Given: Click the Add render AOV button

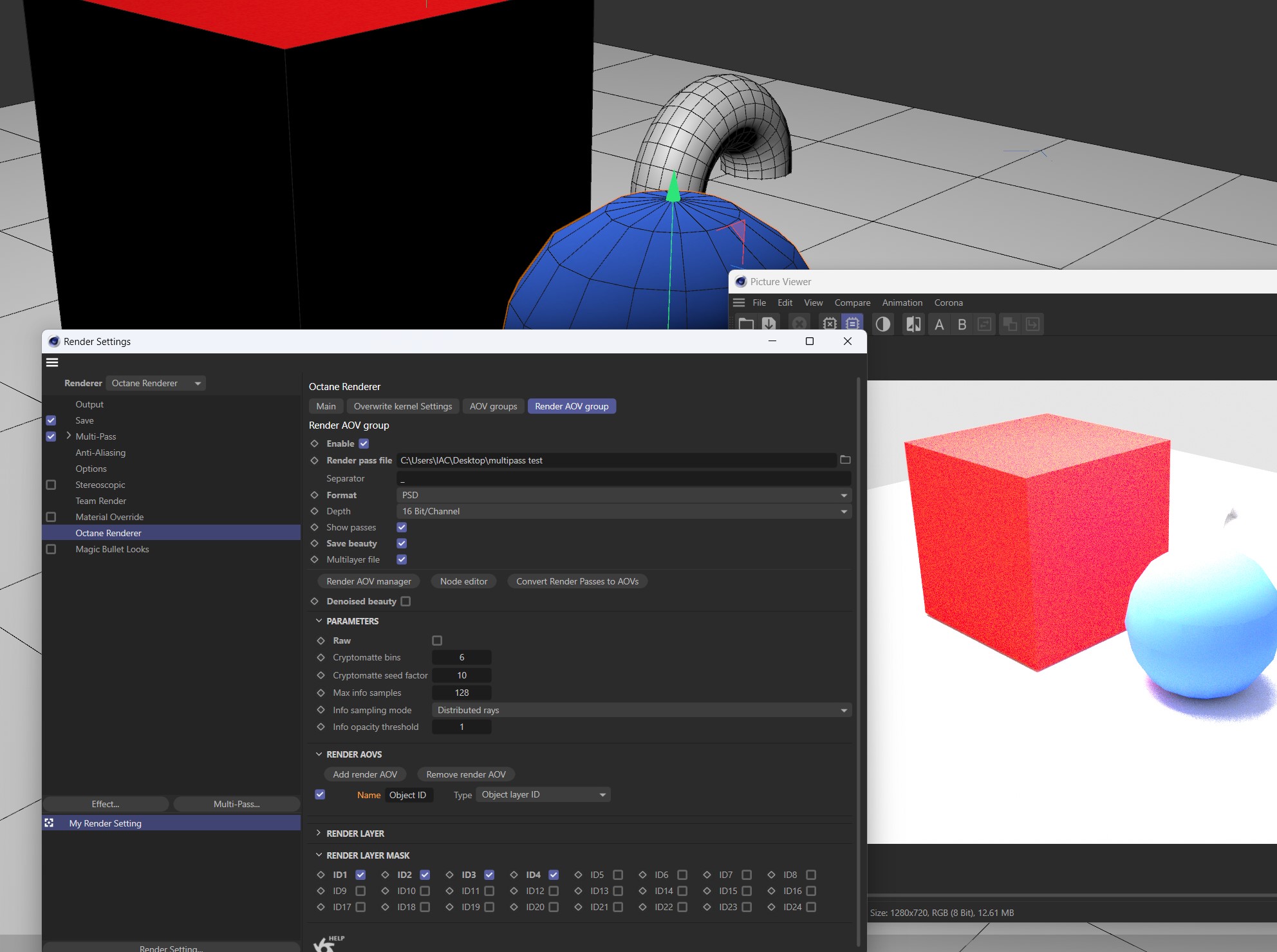Looking at the screenshot, I should point(365,774).
